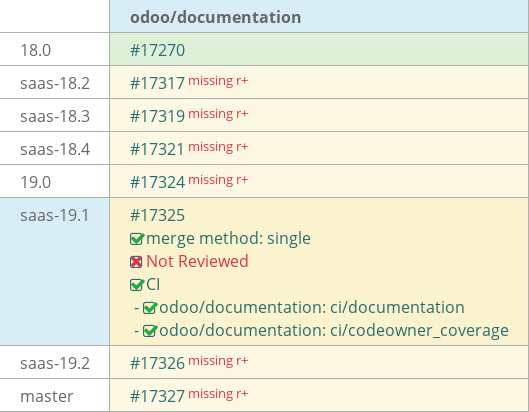Click the 'merge method: single' text
Viewport: 529px width, 412px height.
coord(228,239)
